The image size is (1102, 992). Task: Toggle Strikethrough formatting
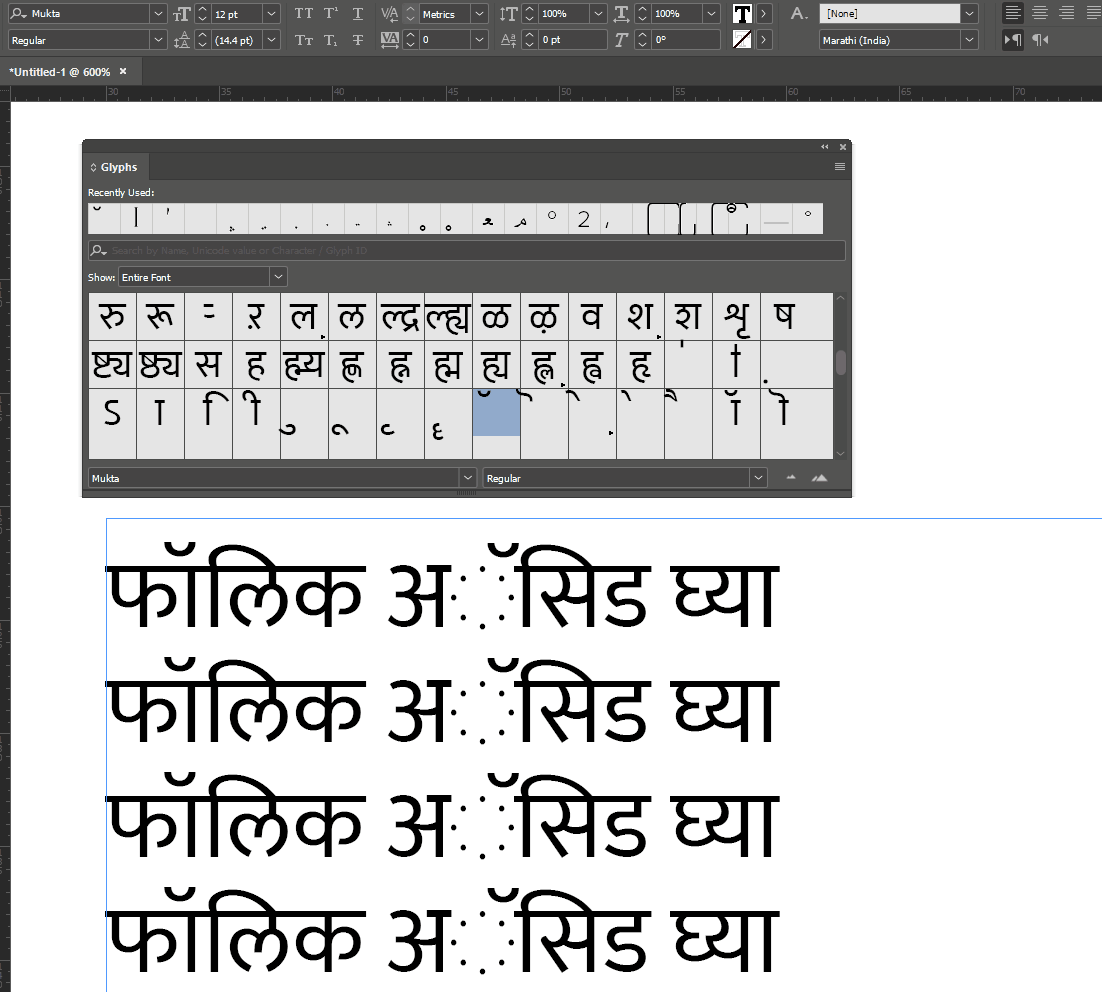tap(358, 40)
